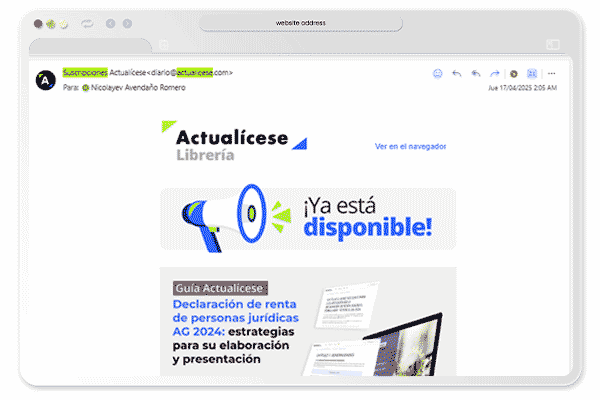Image resolution: width=600 pixels, height=400 pixels.
Task: Click the Reply All arrow icon
Action: pyautogui.click(x=476, y=73)
